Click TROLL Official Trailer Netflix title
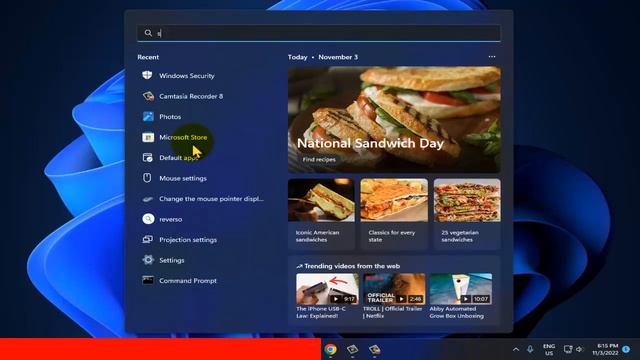Viewport: 640px width, 360px height. [x=393, y=312]
